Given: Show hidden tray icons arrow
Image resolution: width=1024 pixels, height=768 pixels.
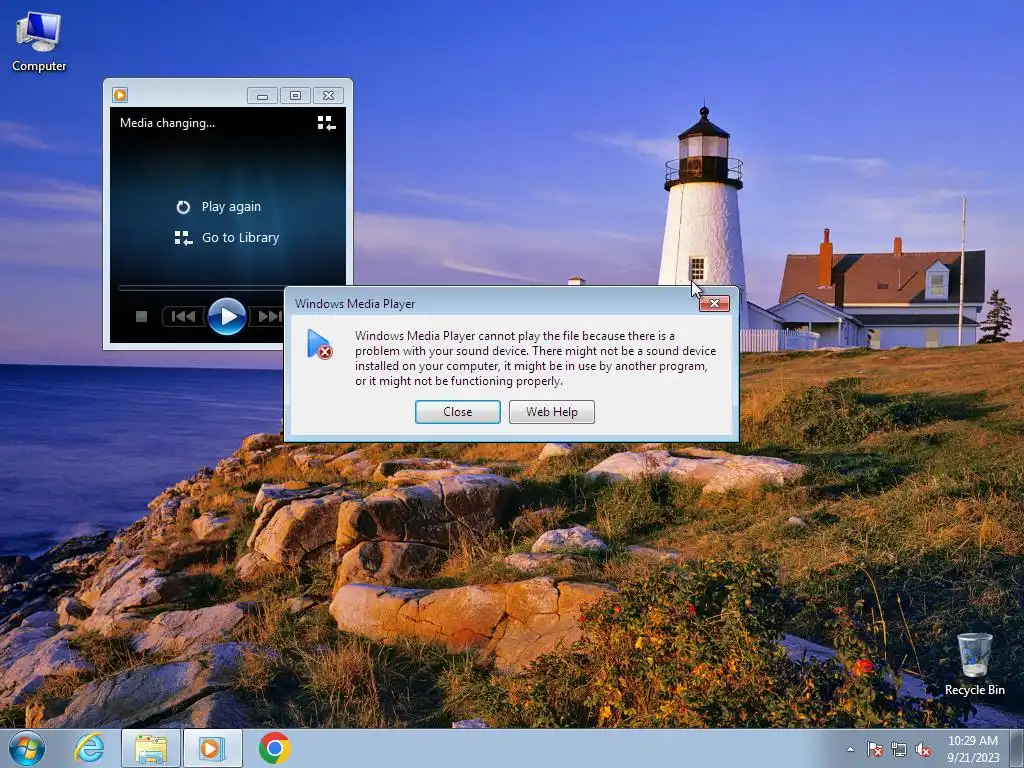Looking at the screenshot, I should pos(850,750).
